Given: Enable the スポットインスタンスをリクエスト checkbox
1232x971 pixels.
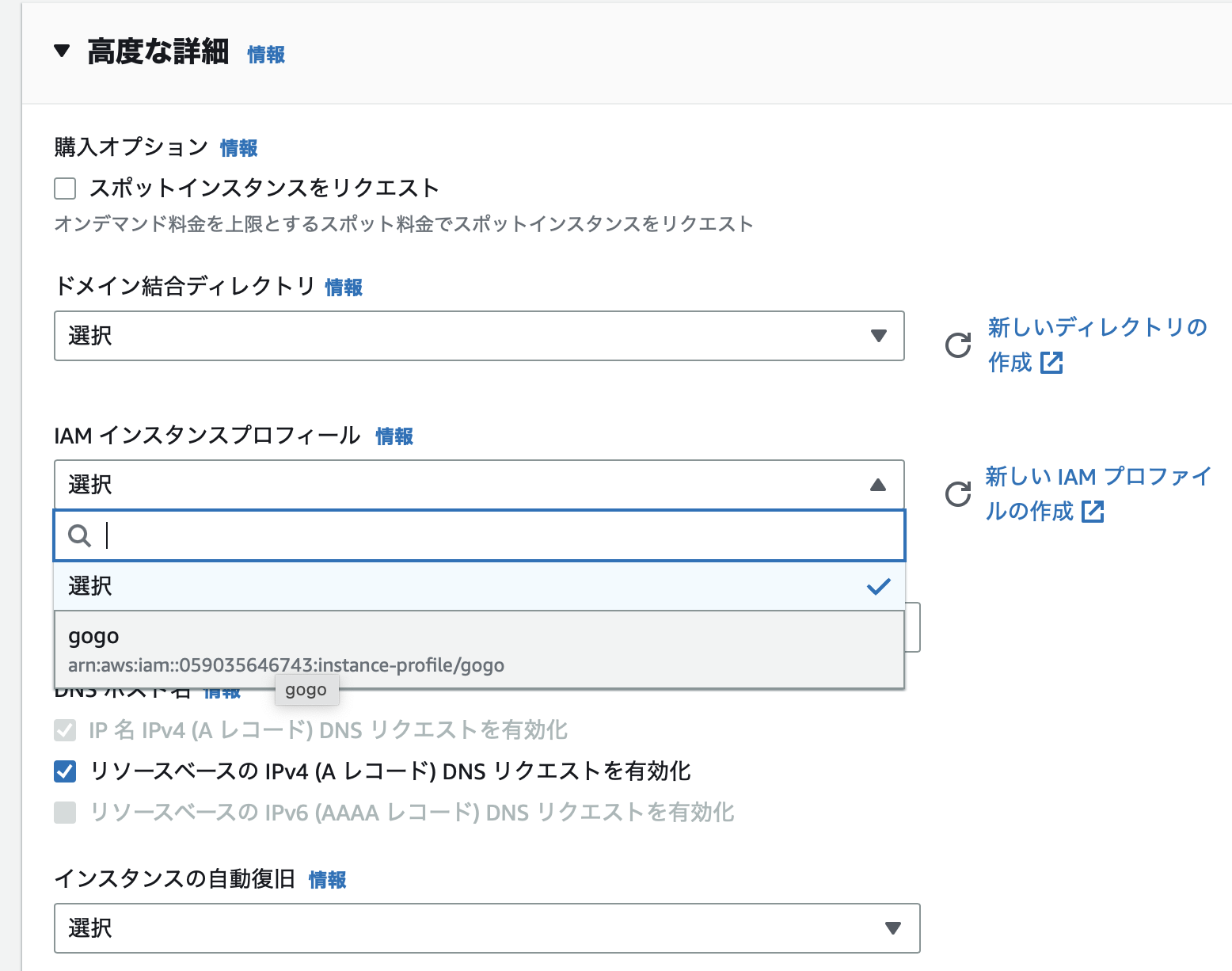Looking at the screenshot, I should tap(65, 188).
